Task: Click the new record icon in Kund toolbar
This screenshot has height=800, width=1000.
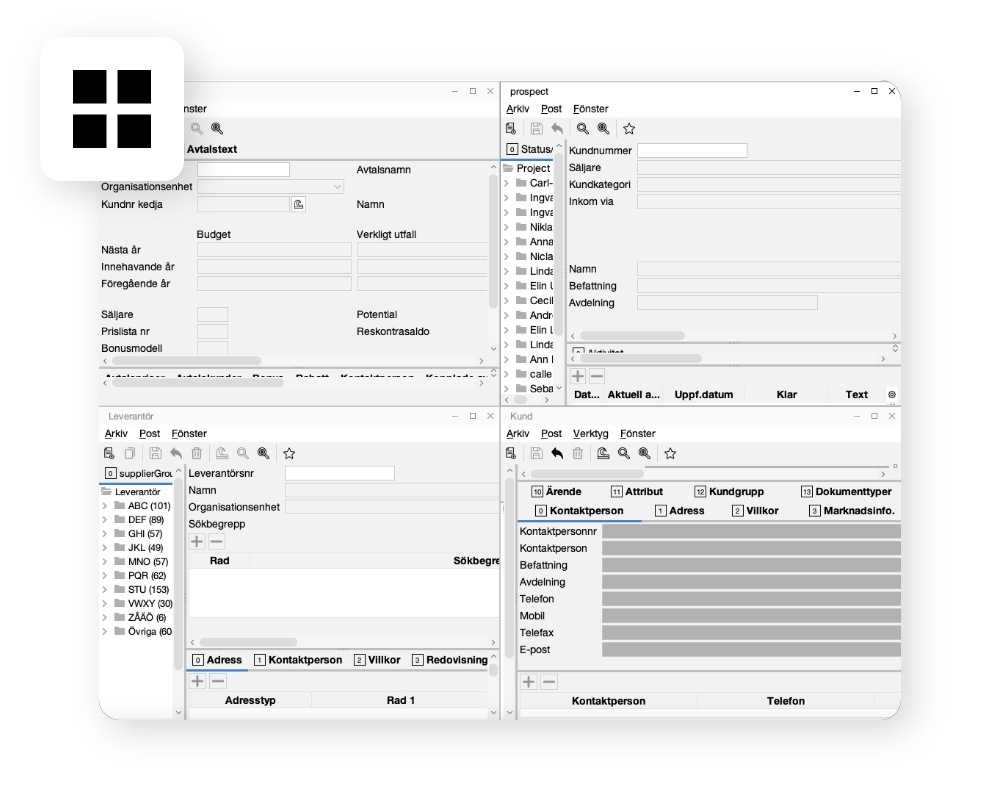Action: [x=511, y=454]
